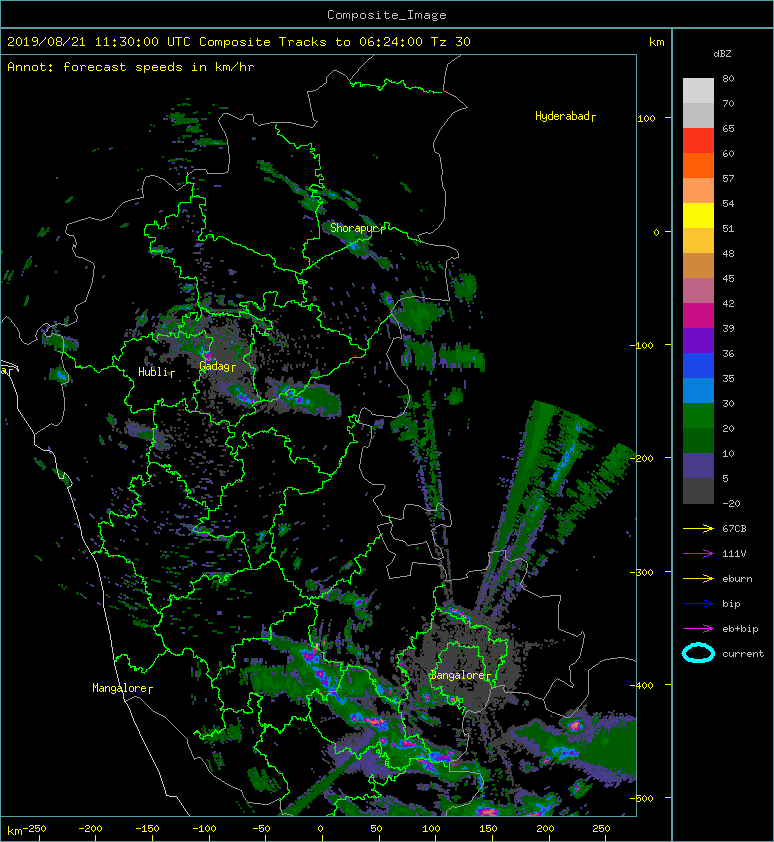774x842 pixels.
Task: Select the dark orange 60-57 dBZ swatch
Action: [698, 165]
